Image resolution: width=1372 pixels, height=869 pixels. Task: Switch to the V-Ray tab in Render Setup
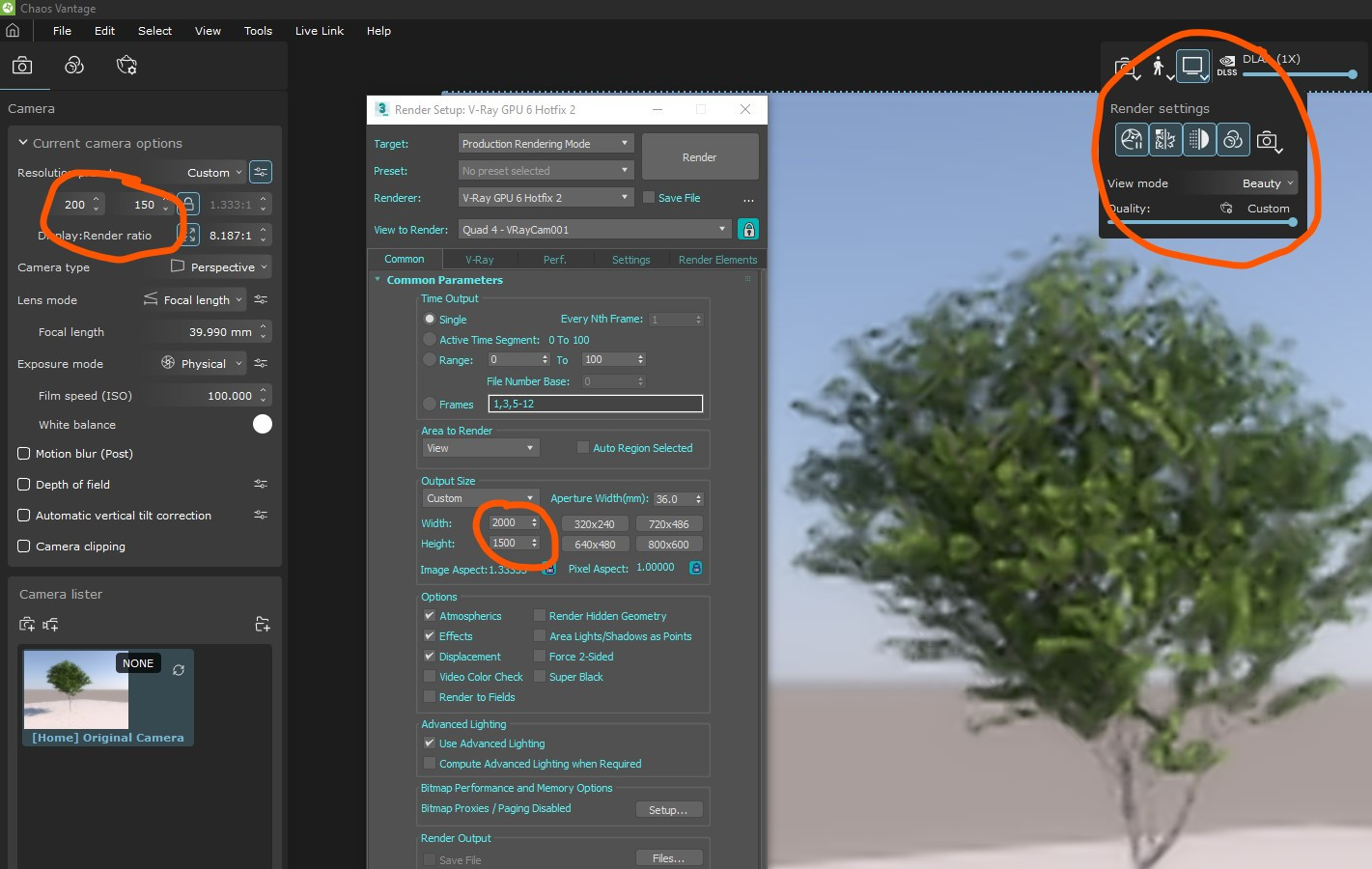[480, 260]
